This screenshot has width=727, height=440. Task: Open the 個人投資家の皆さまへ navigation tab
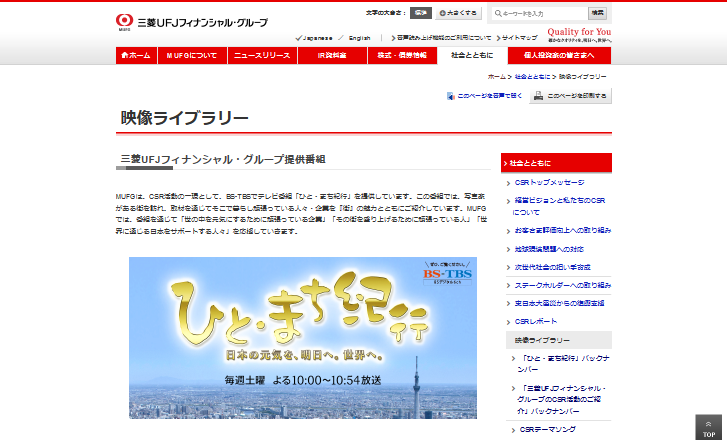coord(560,55)
